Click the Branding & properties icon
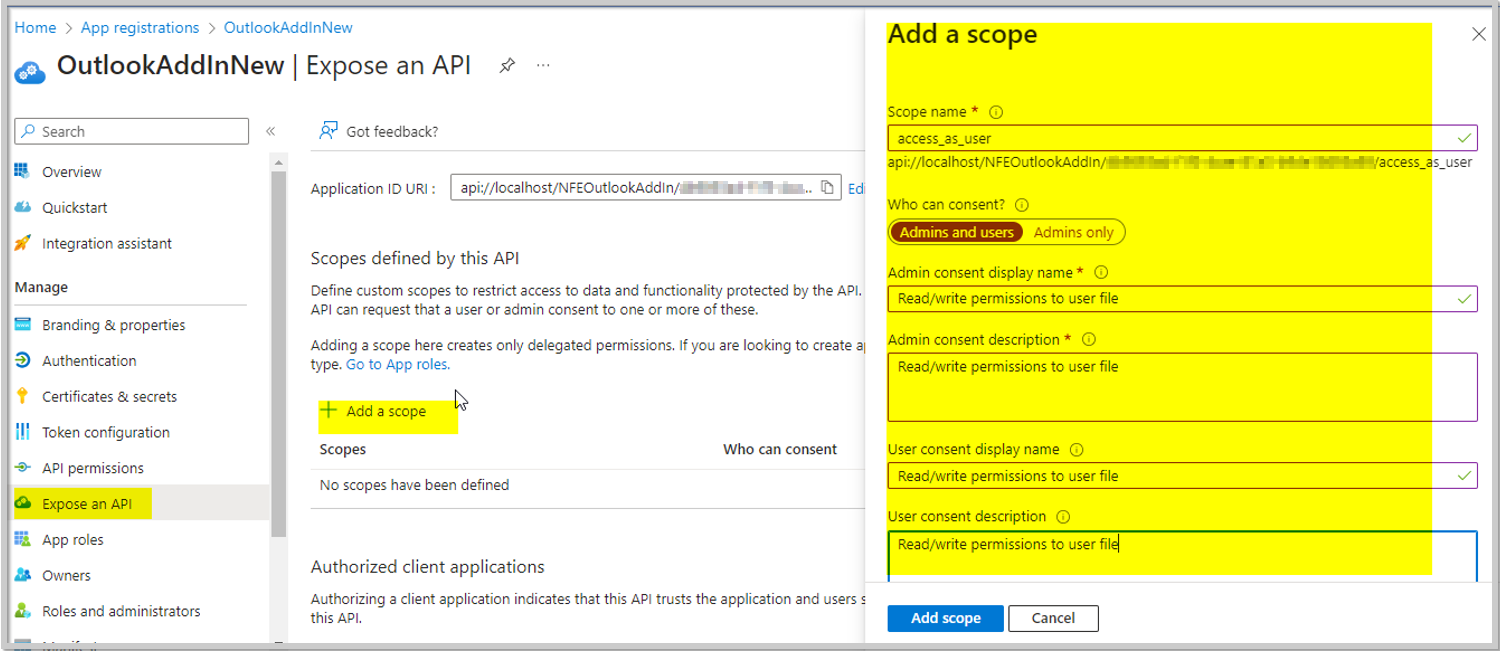Screen dimensions: 1500x651 click(23, 325)
